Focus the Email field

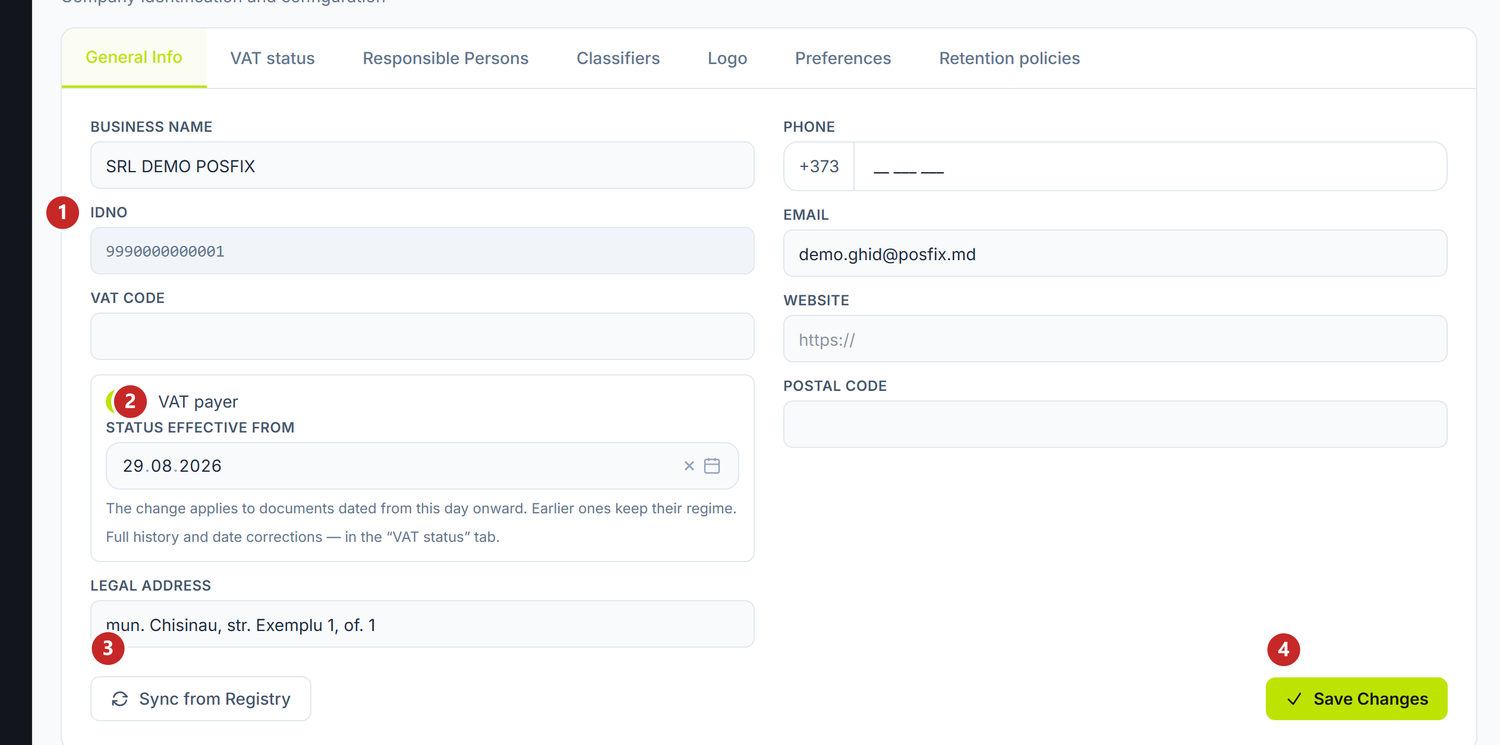[1115, 254]
